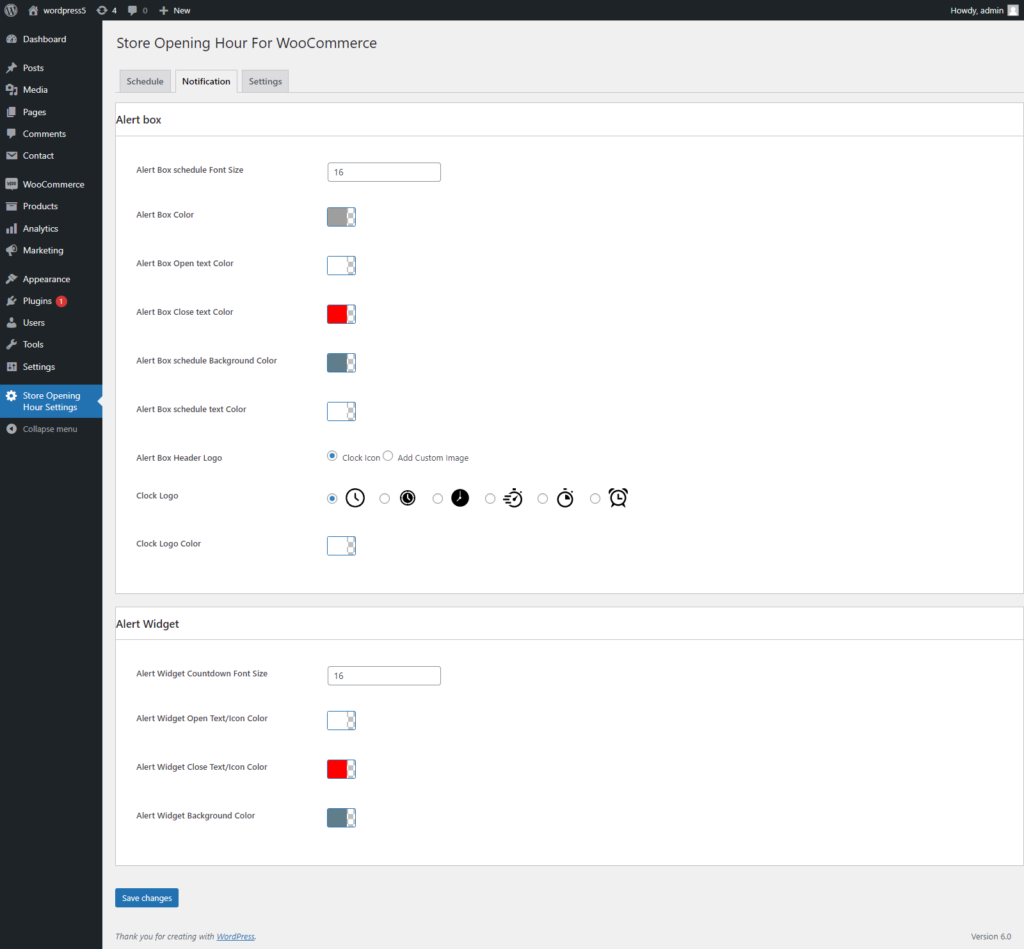
Task: Click the Alert box section heading
Action: [x=138, y=120]
